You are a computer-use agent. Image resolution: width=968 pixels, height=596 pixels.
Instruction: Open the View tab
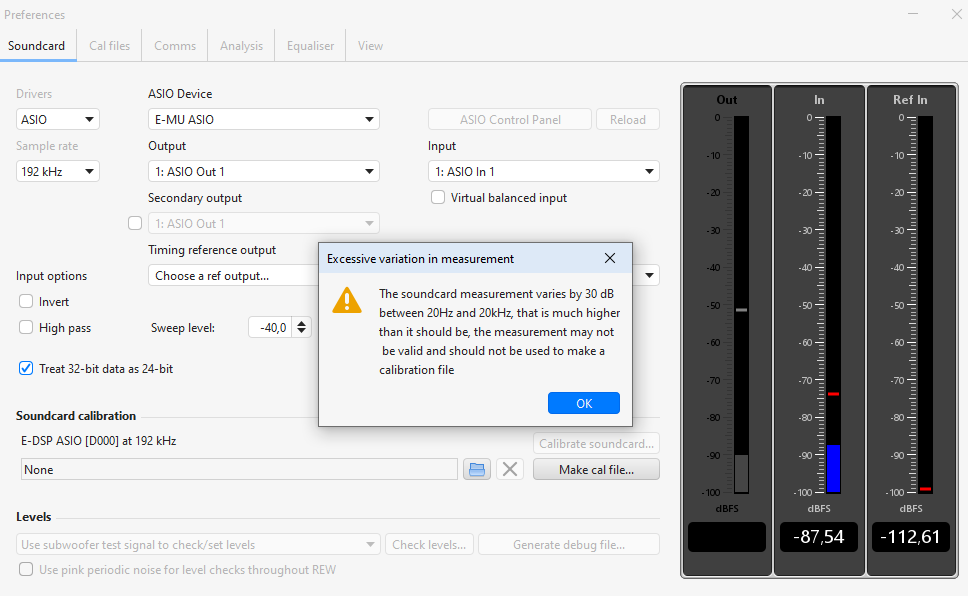370,46
